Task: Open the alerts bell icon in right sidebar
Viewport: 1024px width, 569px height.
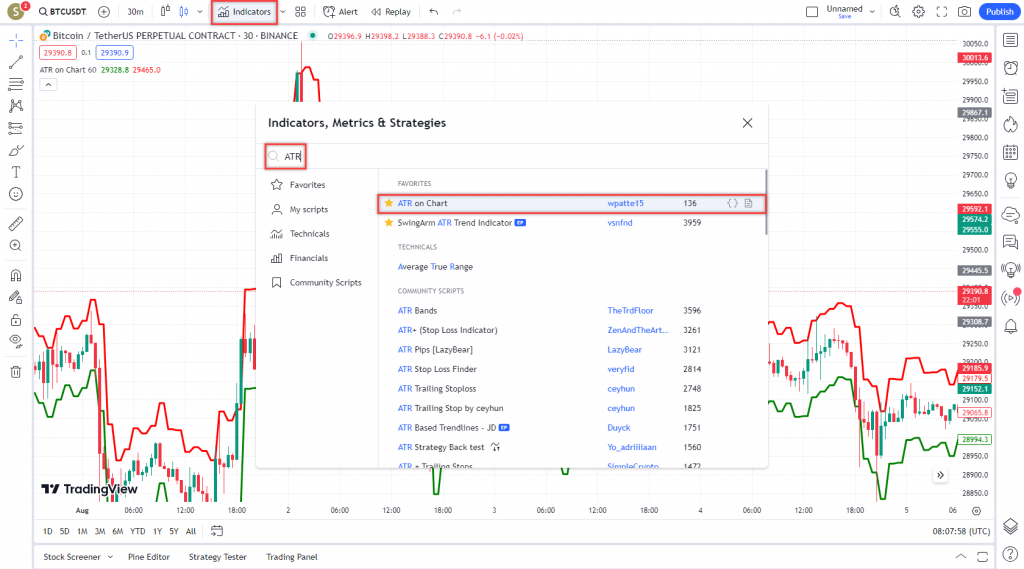Action: [1010, 327]
